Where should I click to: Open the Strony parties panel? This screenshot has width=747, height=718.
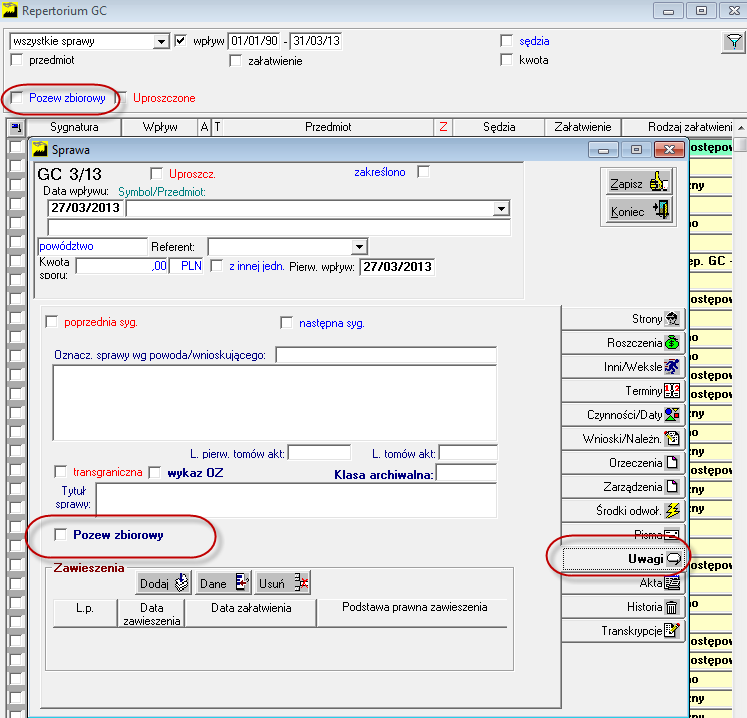pyautogui.click(x=623, y=319)
